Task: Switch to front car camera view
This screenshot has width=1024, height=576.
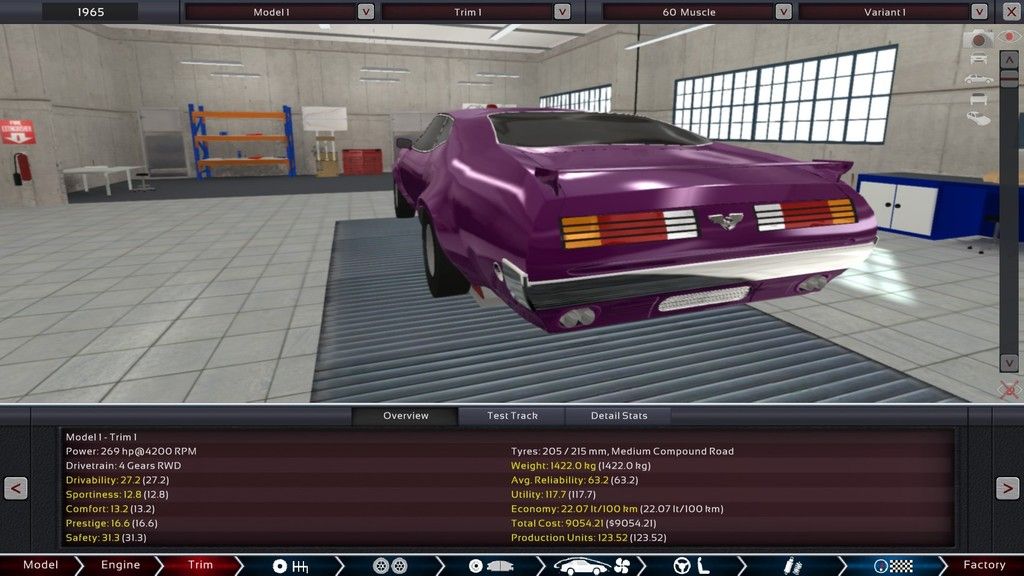Action: coord(978,59)
